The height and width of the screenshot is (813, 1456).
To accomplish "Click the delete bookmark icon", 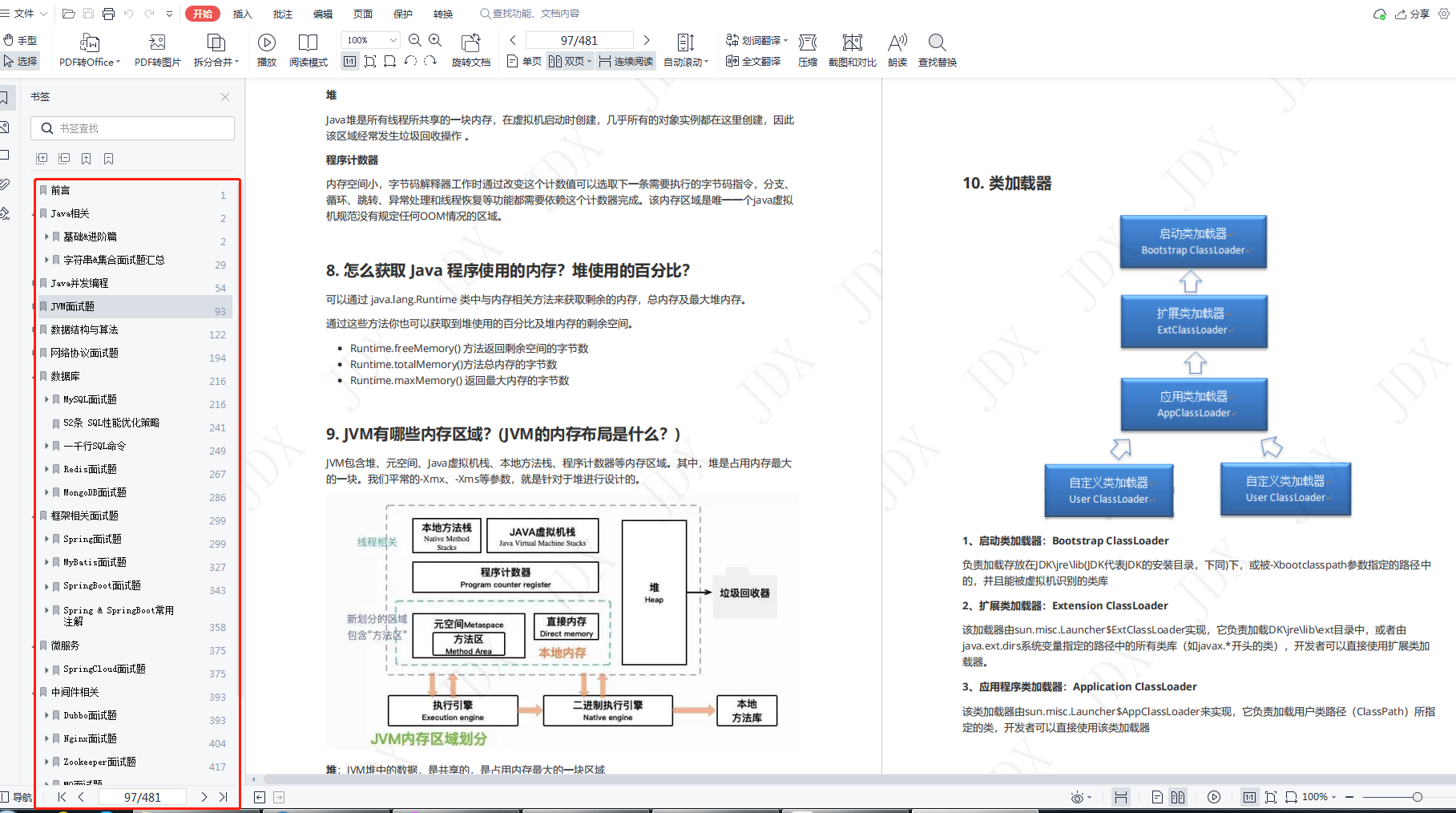I will click(108, 159).
